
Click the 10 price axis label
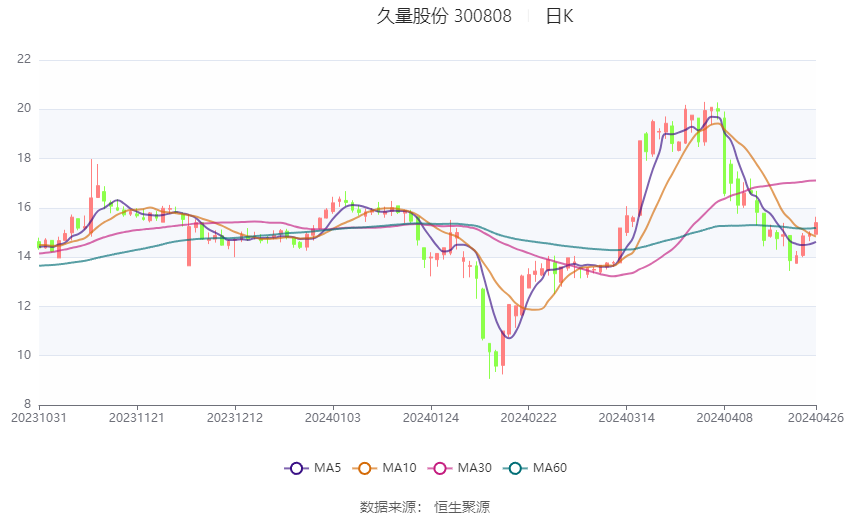(x=24, y=355)
